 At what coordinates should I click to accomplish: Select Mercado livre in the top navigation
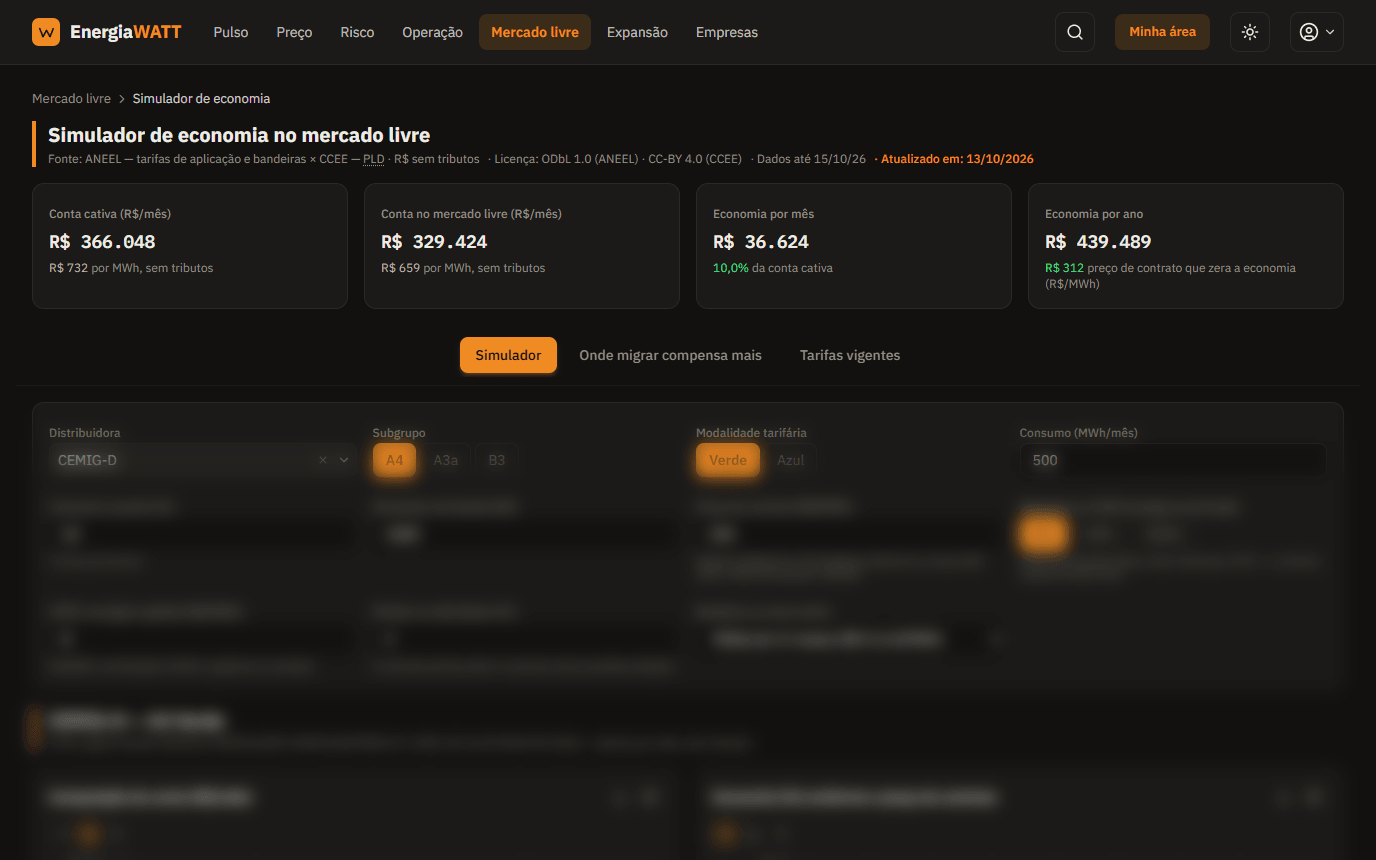(535, 32)
